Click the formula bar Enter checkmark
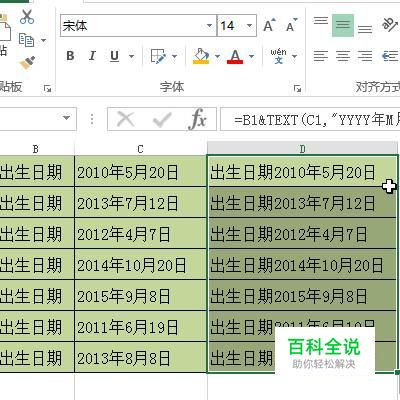 pyautogui.click(x=162, y=119)
